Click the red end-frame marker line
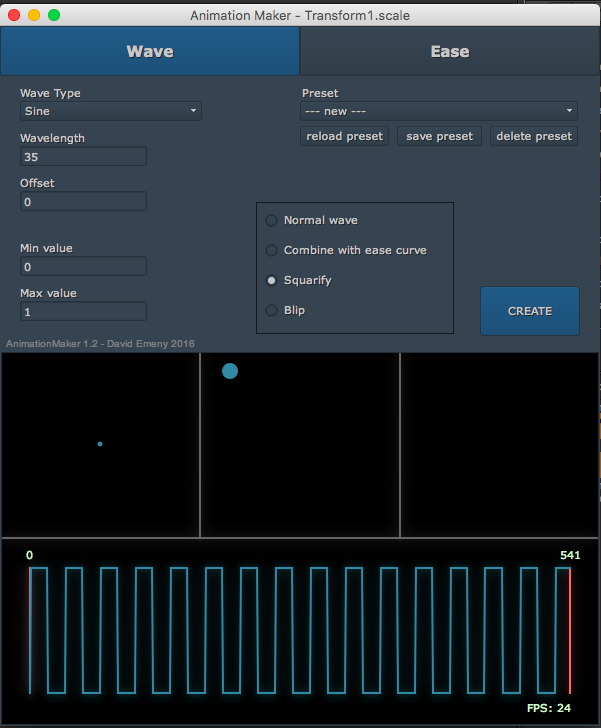This screenshot has height=728, width=601. click(x=570, y=630)
